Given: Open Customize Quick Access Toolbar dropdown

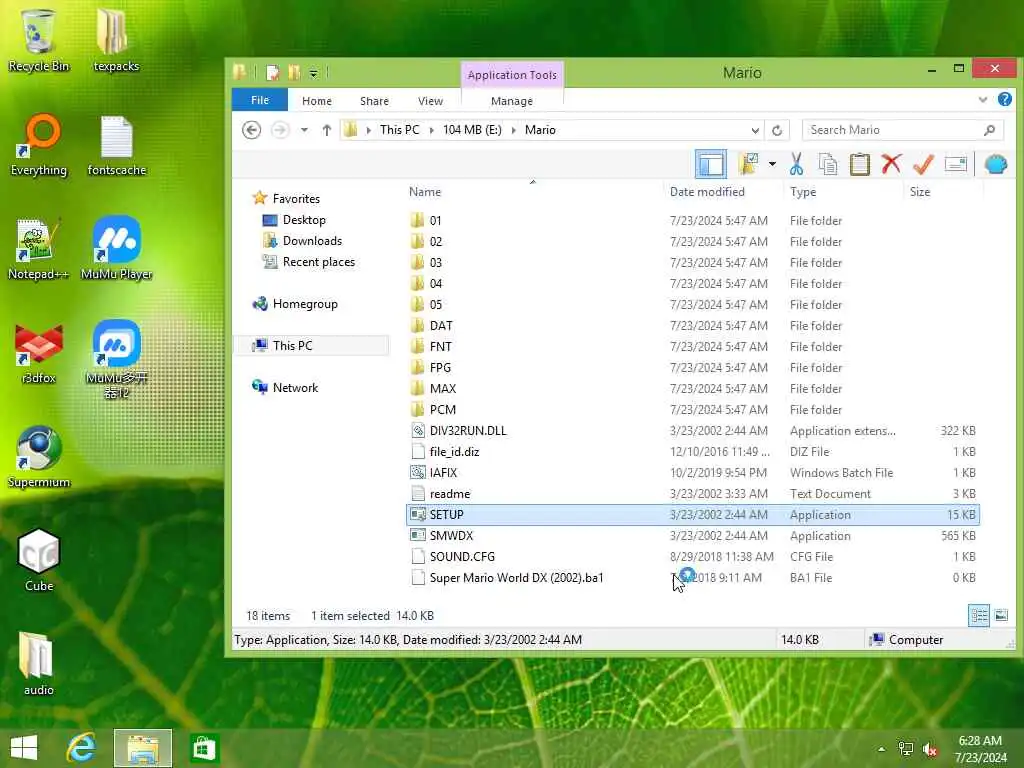Looking at the screenshot, I should coord(313,73).
